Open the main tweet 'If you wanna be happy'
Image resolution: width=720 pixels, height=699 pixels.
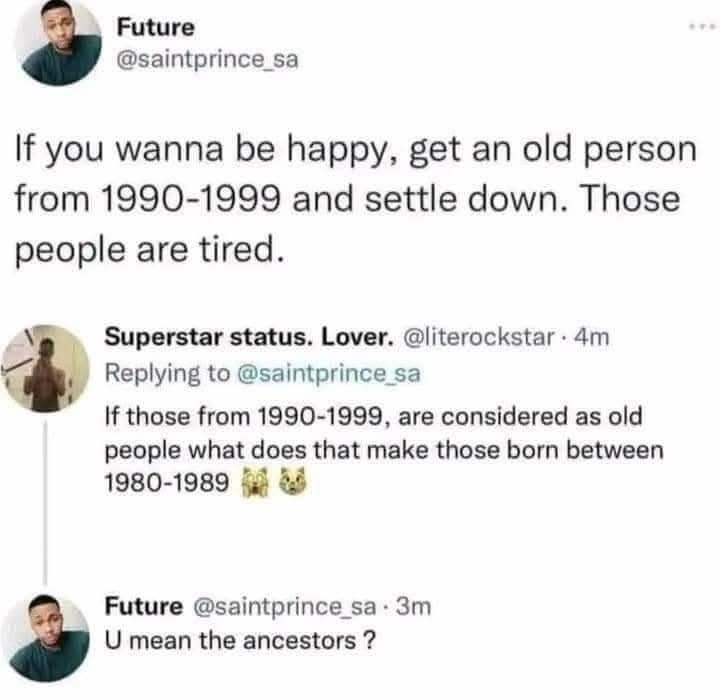[x=350, y=199]
